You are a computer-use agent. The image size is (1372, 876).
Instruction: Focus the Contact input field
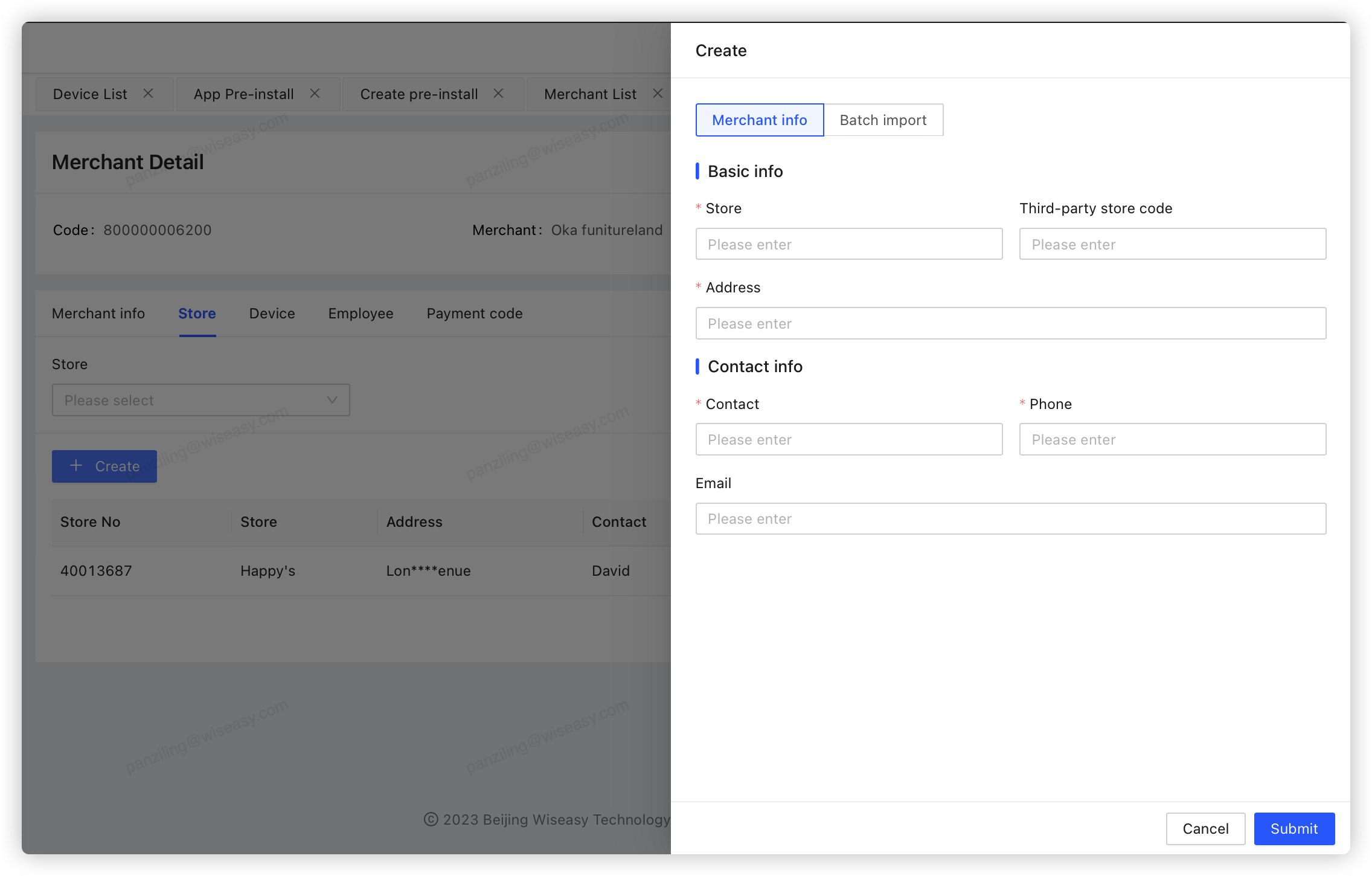click(x=848, y=440)
